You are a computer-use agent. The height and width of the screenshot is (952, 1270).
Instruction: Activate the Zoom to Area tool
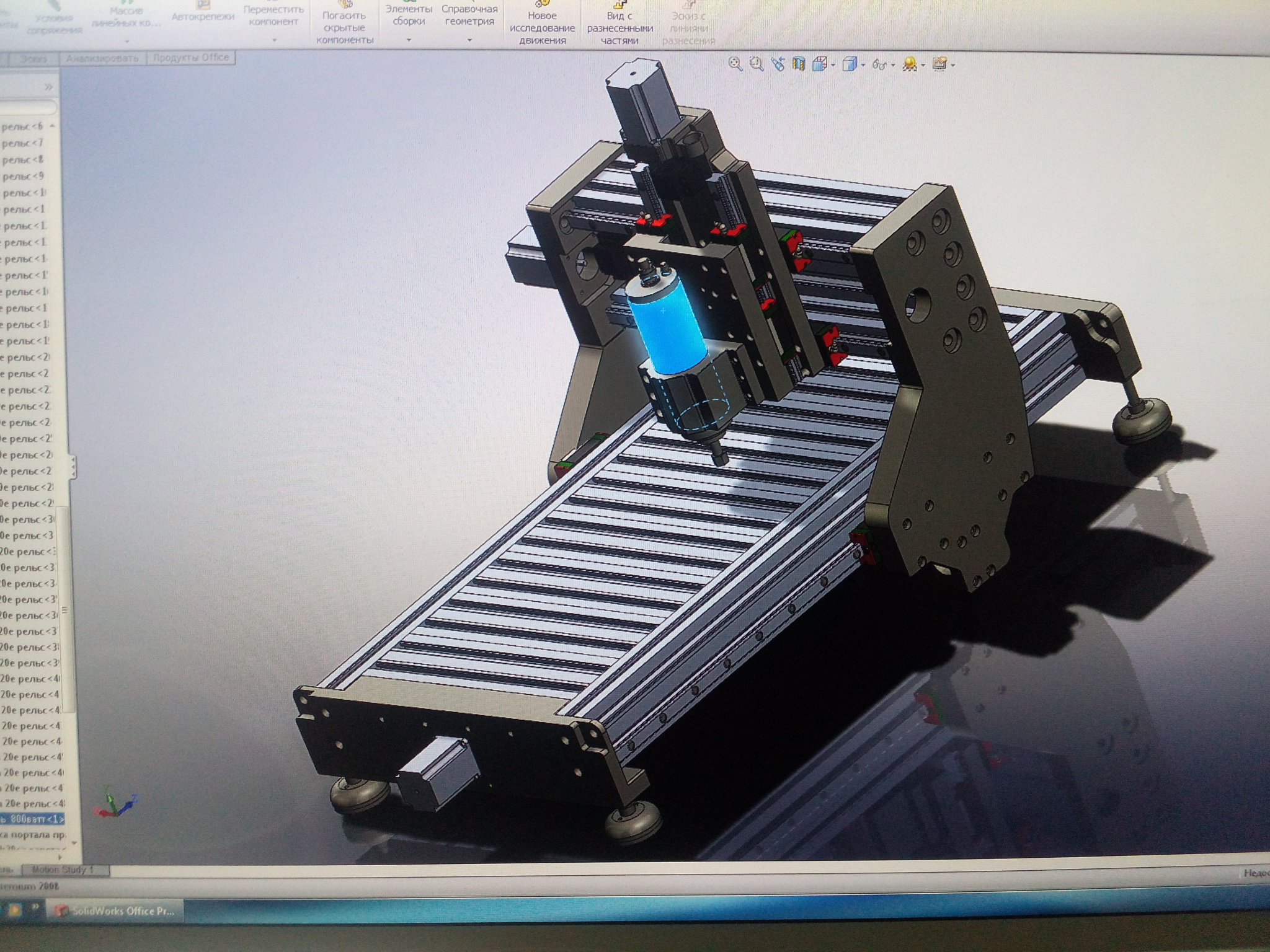pos(757,64)
